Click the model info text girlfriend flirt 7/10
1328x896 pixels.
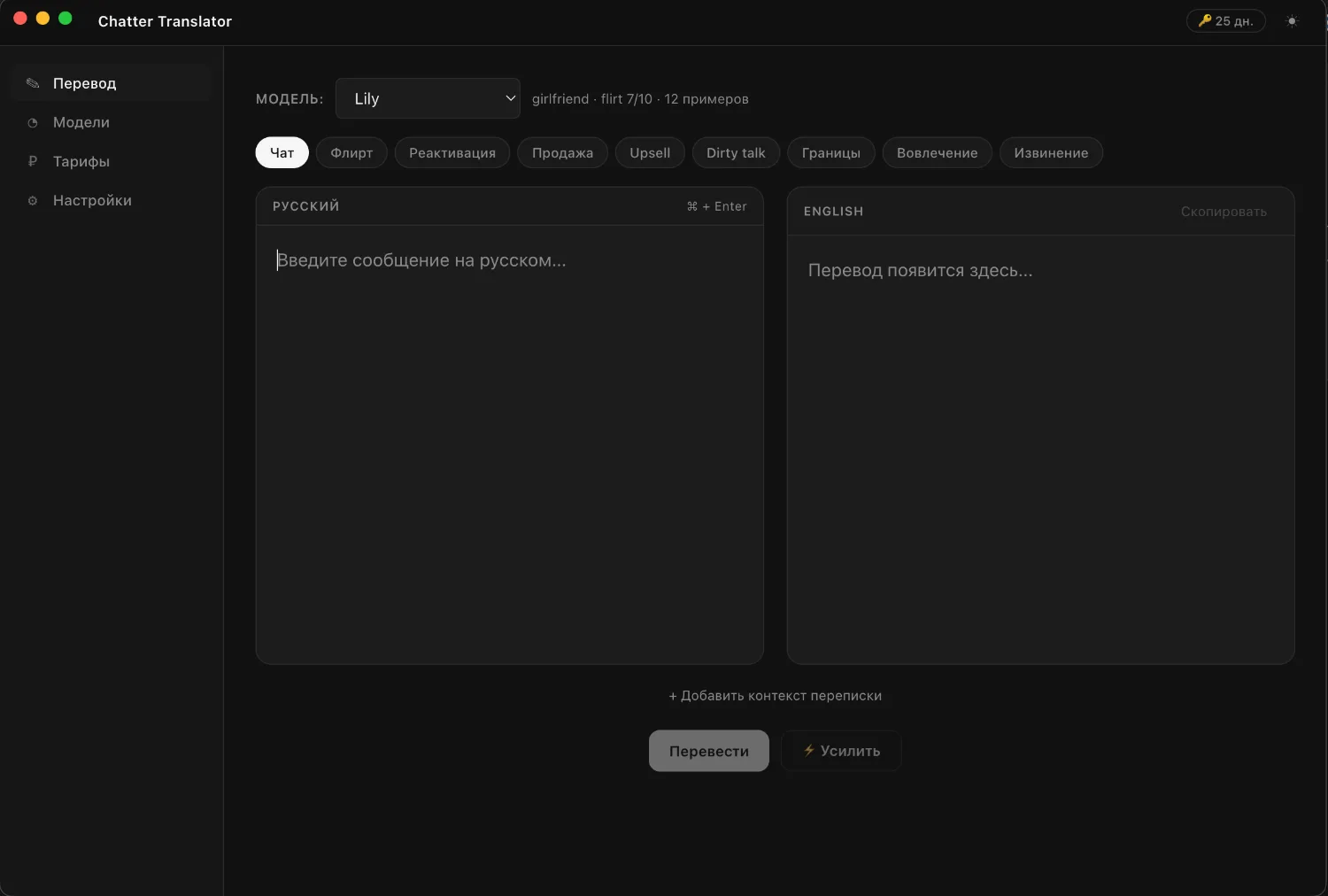(640, 99)
